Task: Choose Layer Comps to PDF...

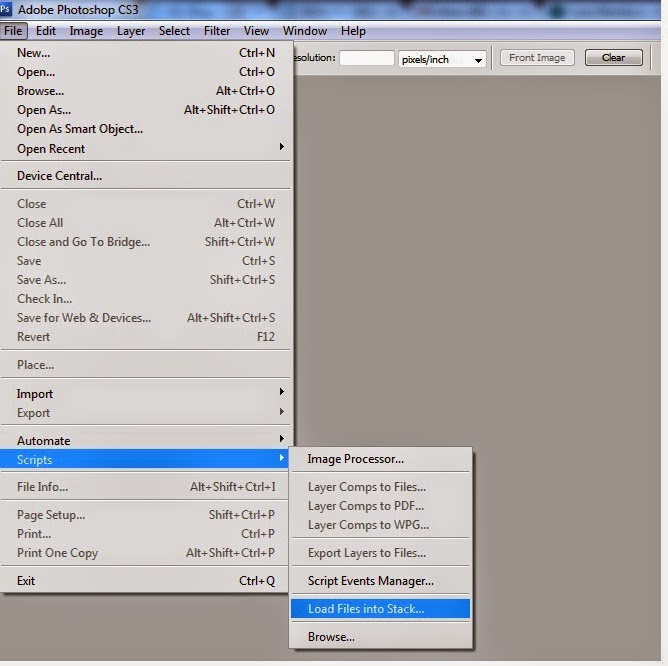Action: tap(380, 506)
